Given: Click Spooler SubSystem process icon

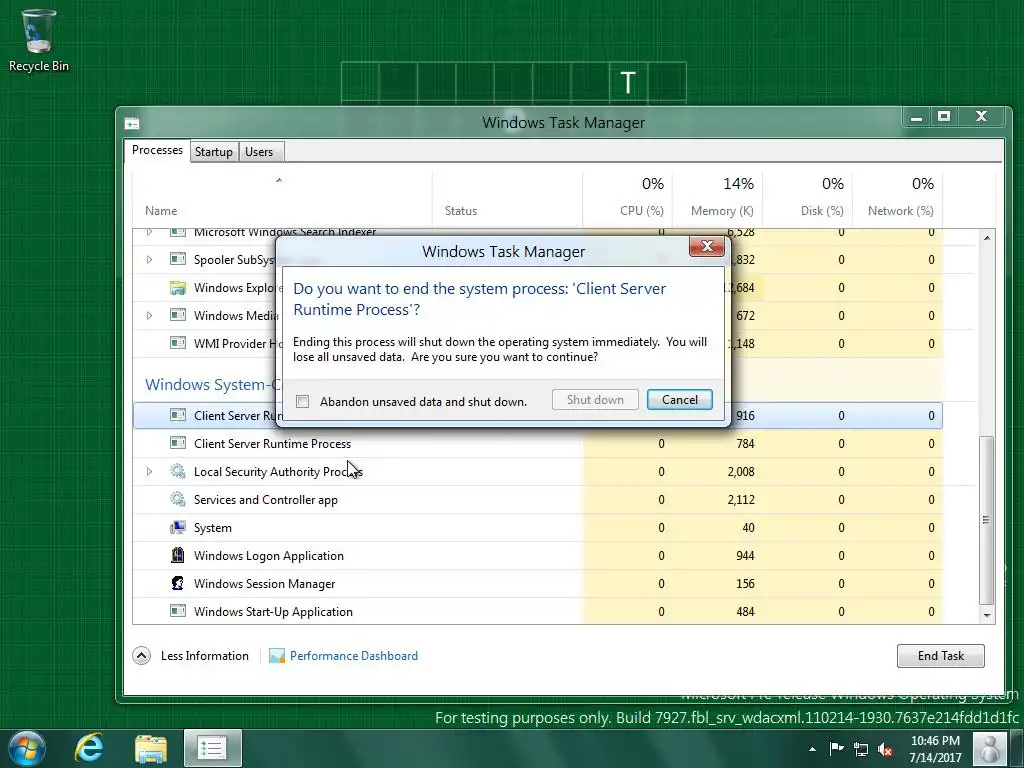Looking at the screenshot, I should (178, 259).
